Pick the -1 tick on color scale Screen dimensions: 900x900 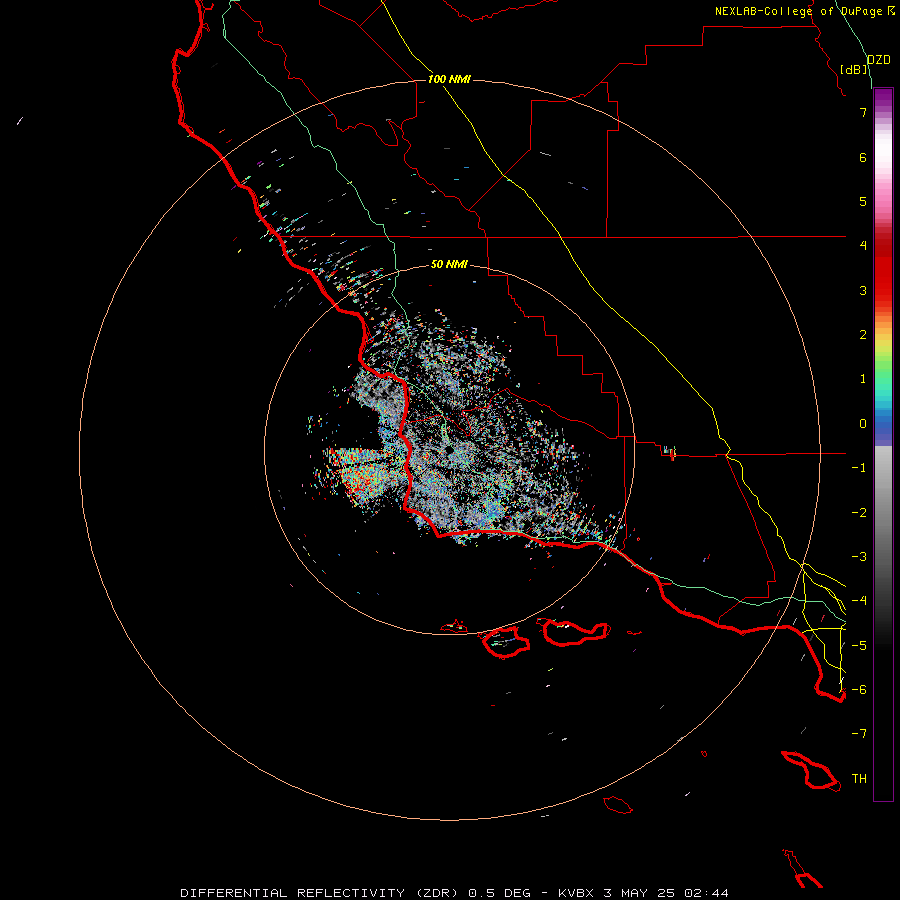point(859,468)
